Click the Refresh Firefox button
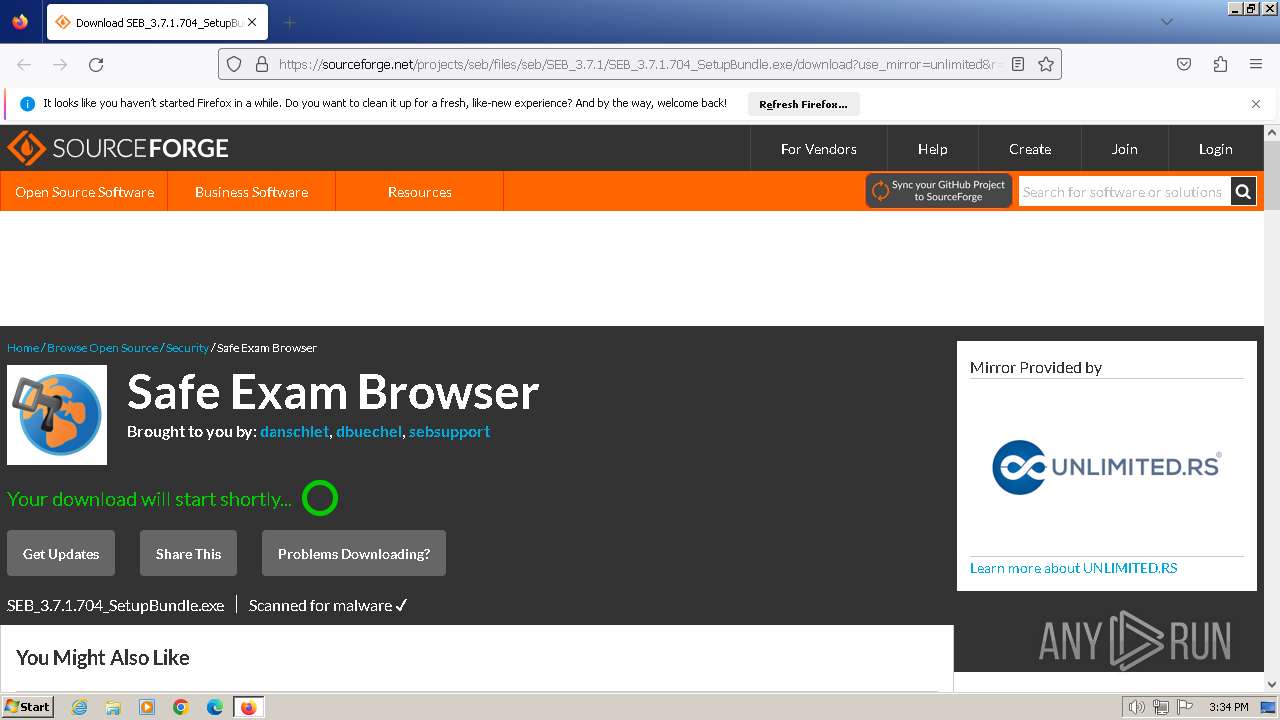The height and width of the screenshot is (720, 1280). coord(803,104)
